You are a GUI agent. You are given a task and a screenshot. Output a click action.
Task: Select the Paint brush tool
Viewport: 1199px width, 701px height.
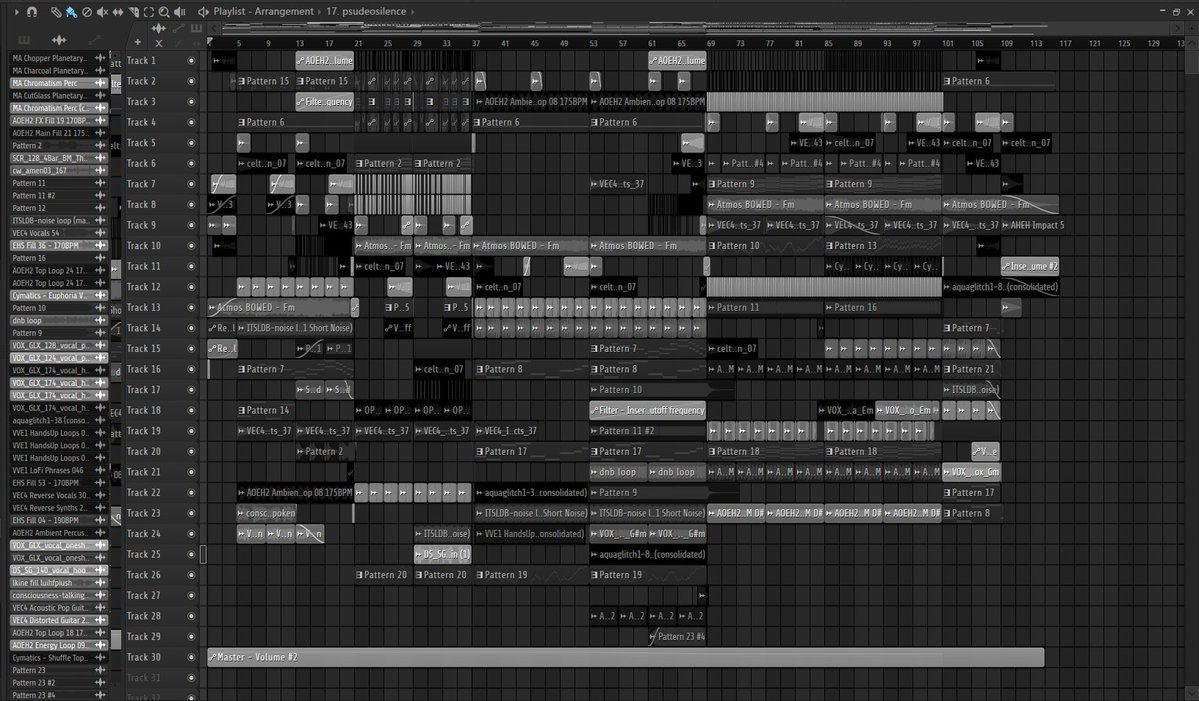71,11
